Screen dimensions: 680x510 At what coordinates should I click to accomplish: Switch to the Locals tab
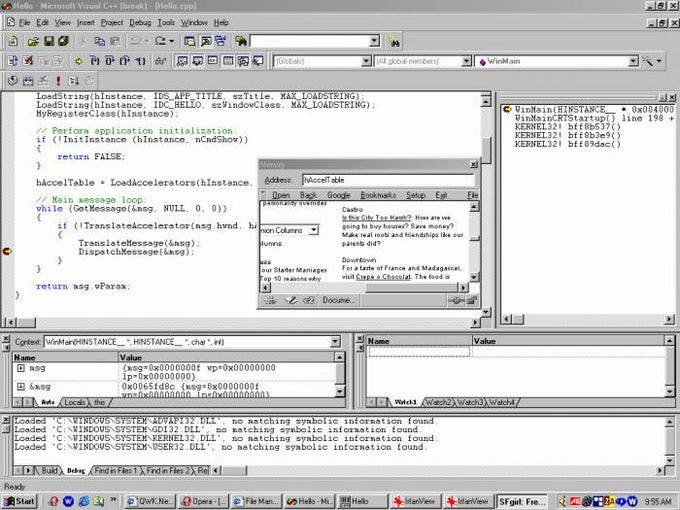tap(75, 402)
